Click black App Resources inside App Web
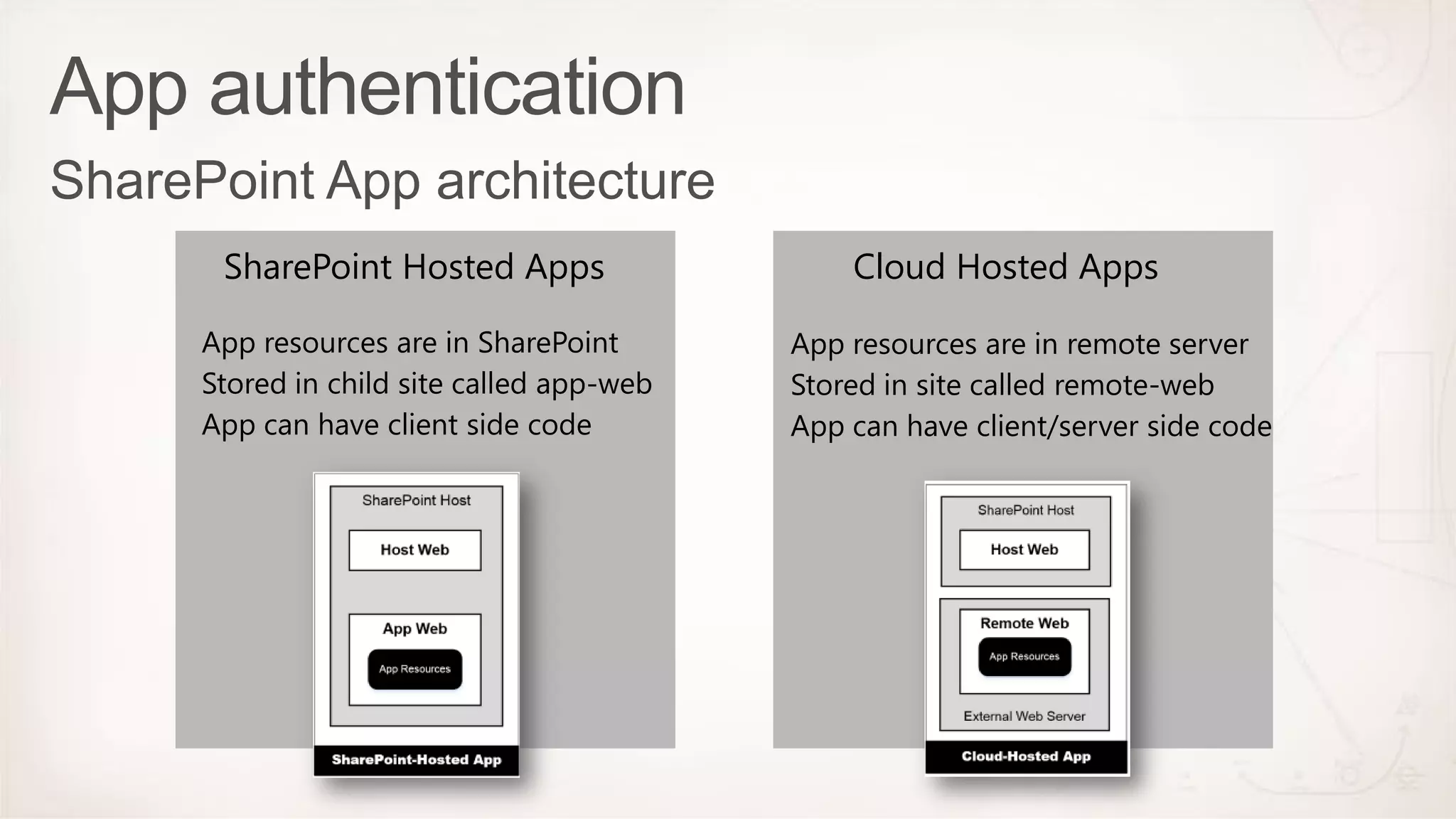 tap(414, 669)
